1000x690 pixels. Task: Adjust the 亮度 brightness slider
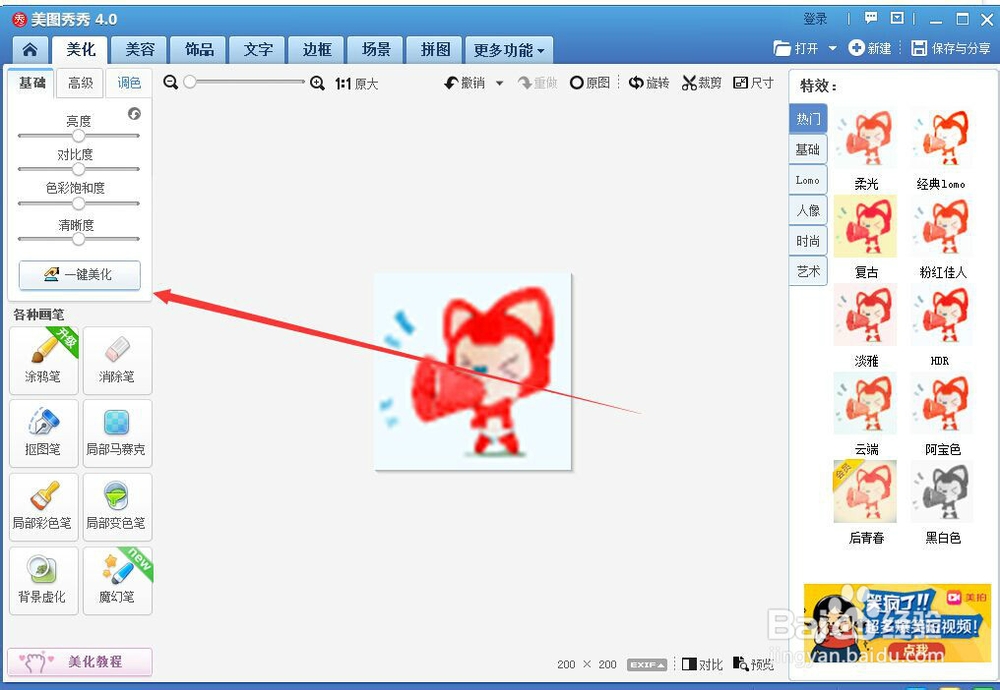[78, 136]
